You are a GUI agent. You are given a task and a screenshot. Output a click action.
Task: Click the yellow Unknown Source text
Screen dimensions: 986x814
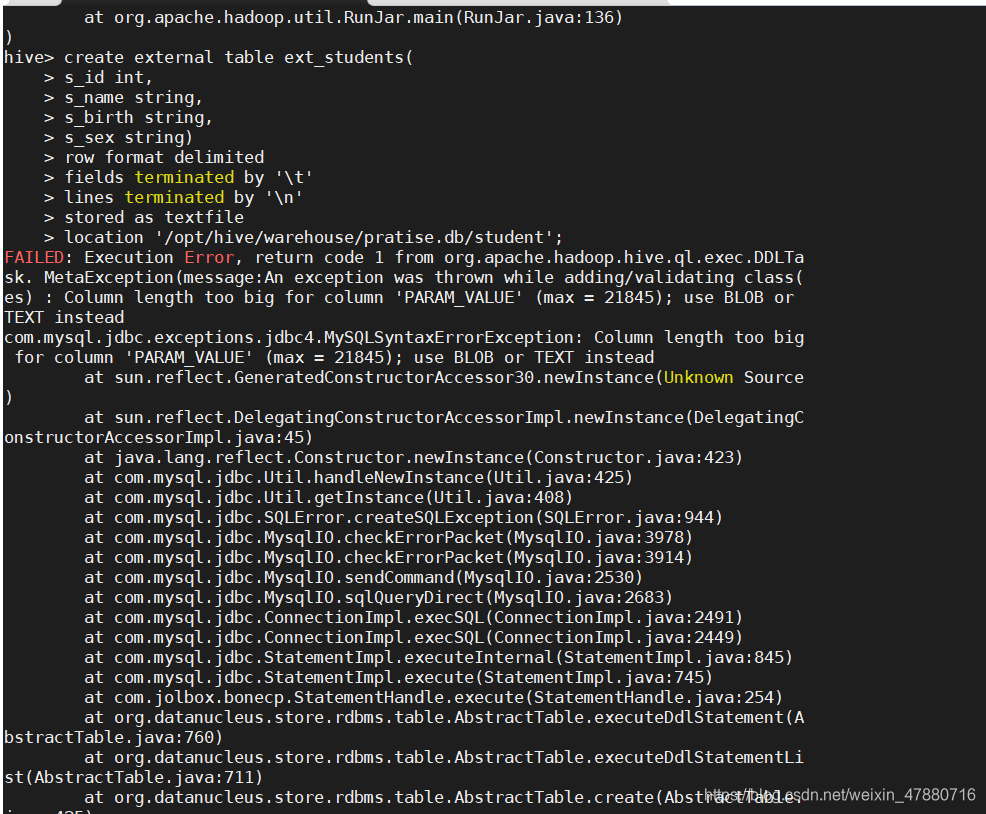pyautogui.click(x=733, y=377)
